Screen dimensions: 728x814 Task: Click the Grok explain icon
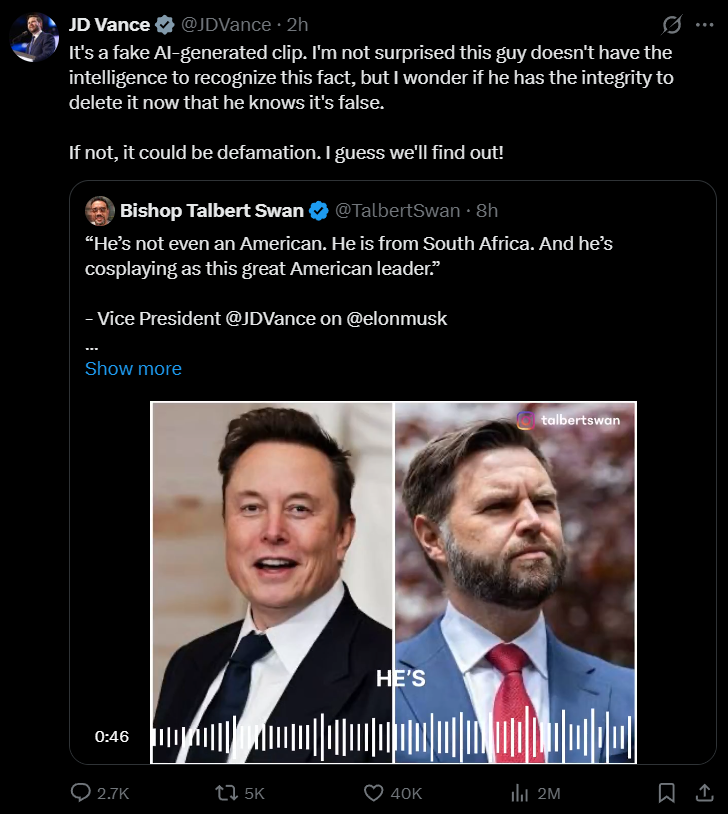coord(673,24)
